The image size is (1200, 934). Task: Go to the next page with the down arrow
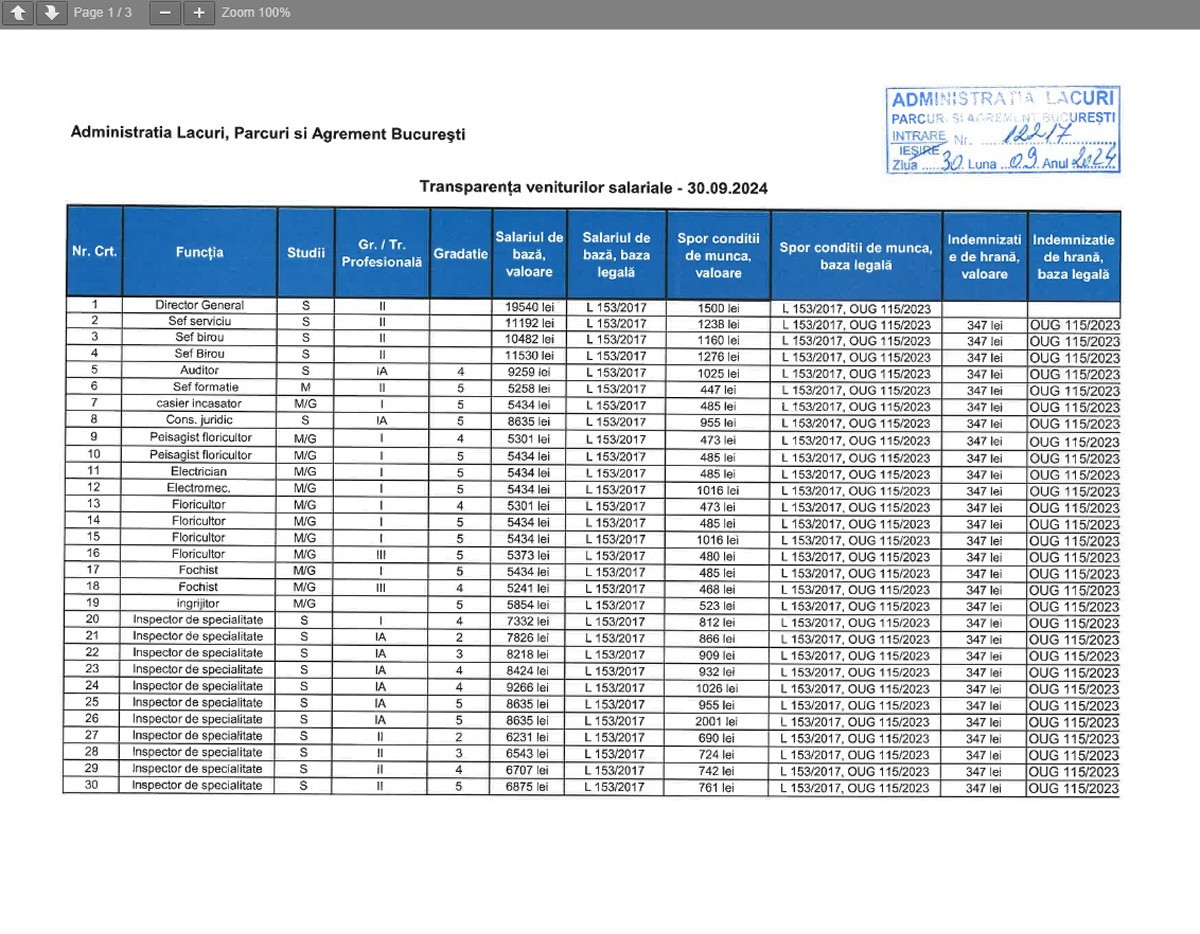(51, 13)
